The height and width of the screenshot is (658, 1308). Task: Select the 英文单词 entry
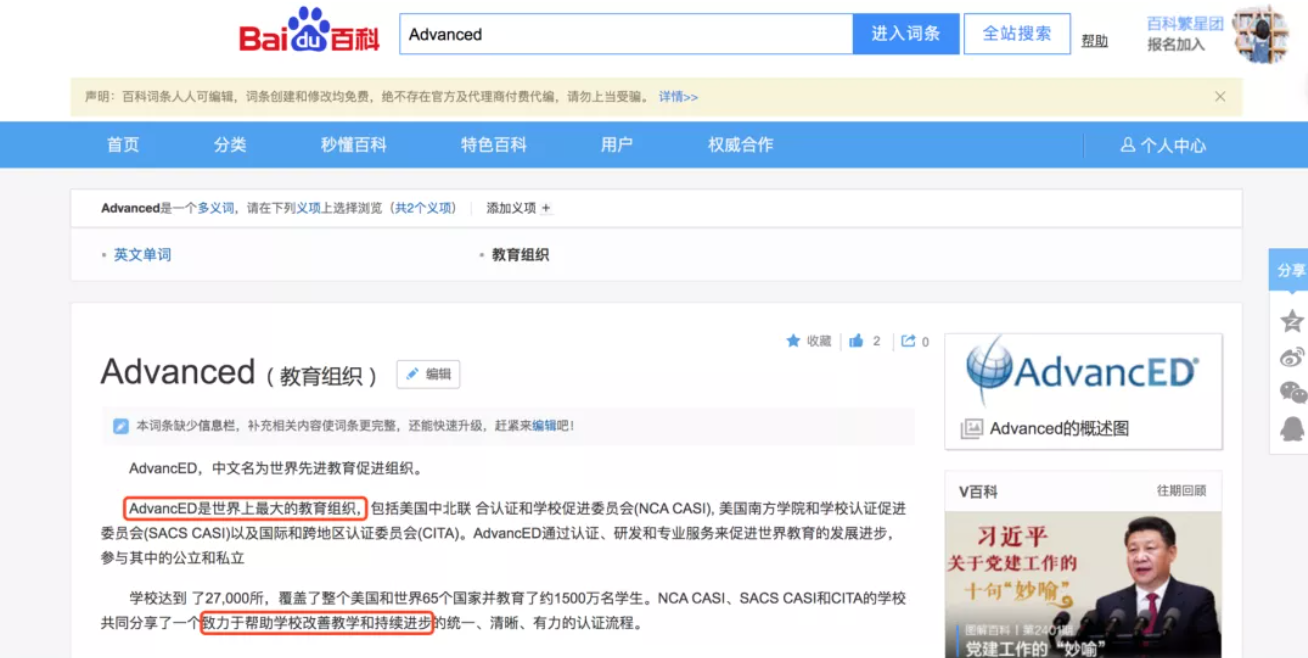(142, 255)
